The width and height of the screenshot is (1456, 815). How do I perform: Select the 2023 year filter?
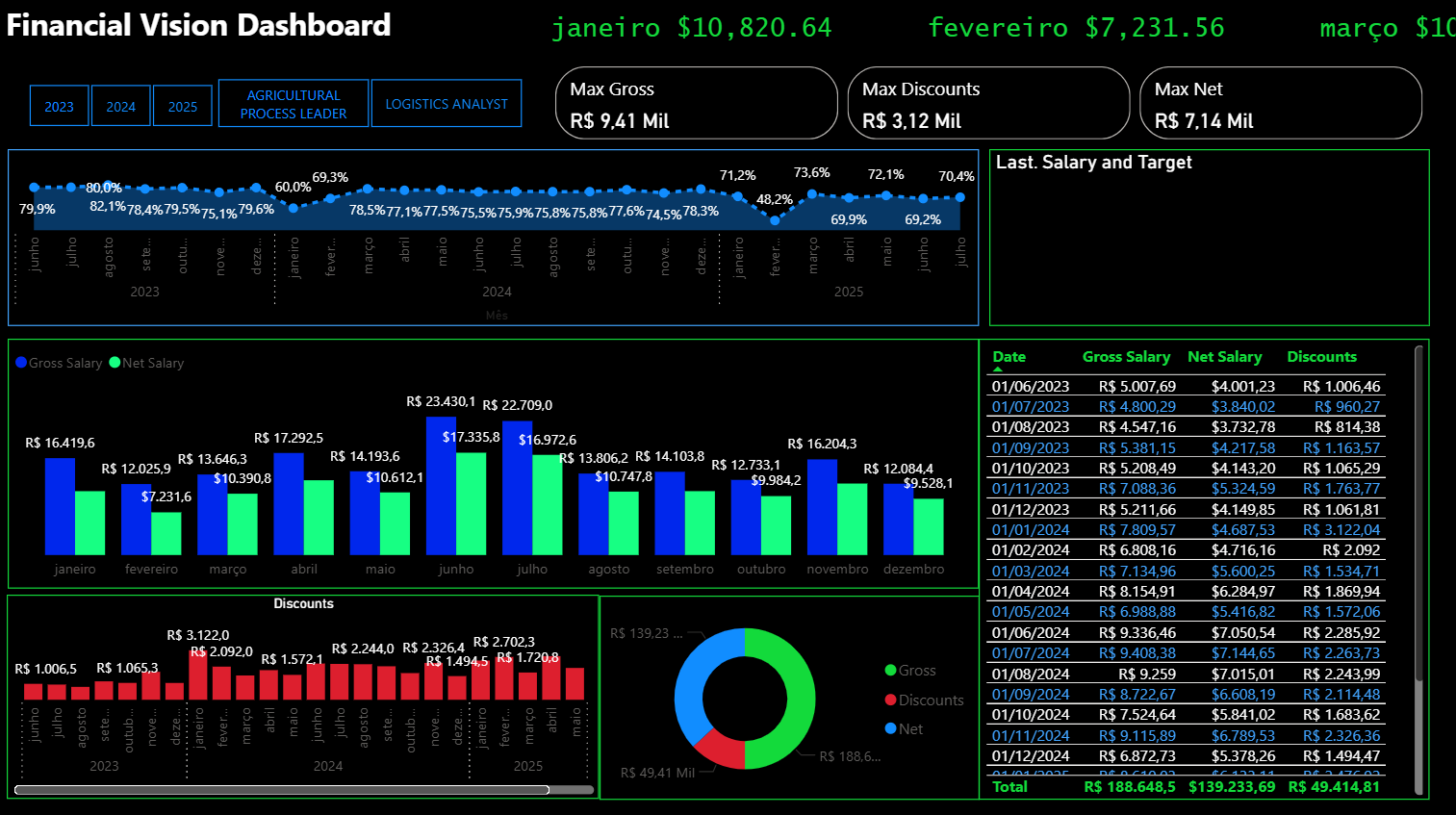[59, 106]
